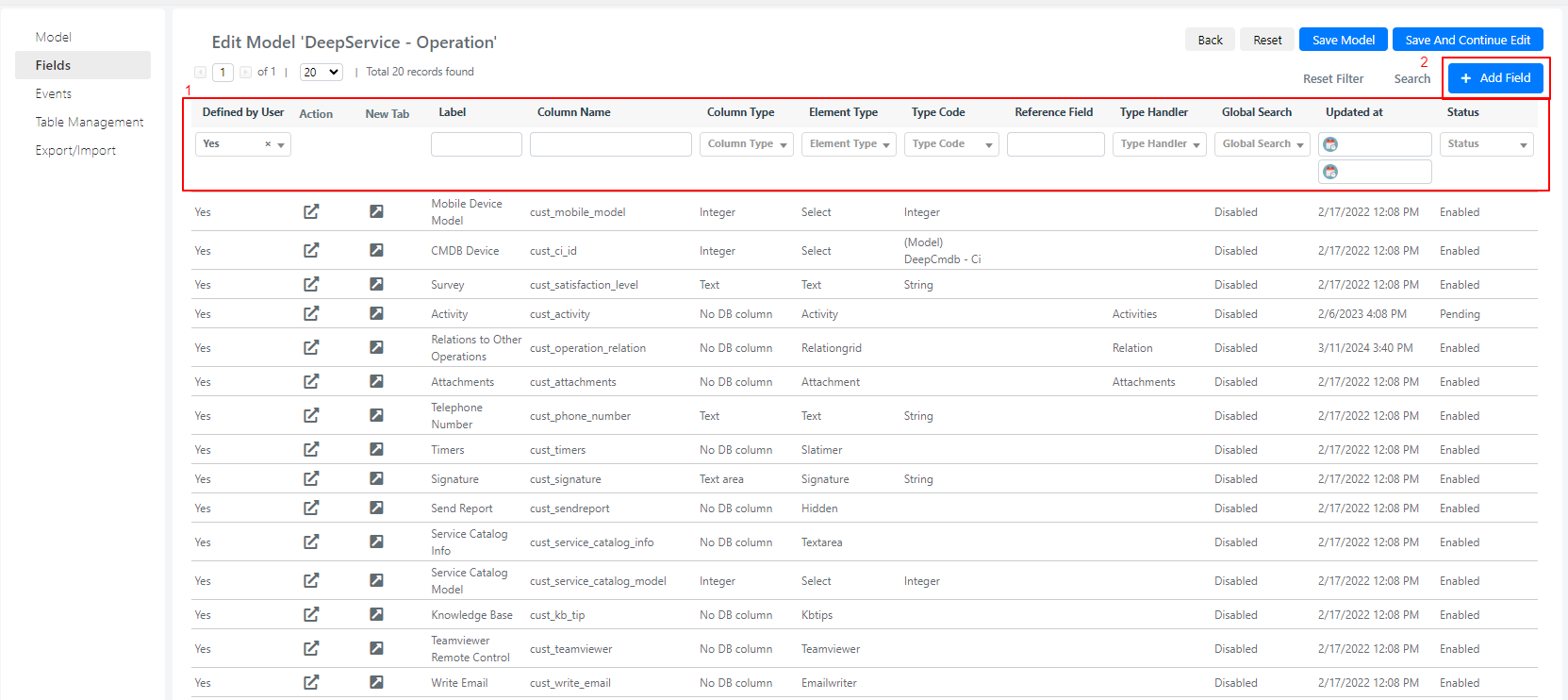Screen dimensions: 1568x700
Task: Open the Model section
Action: 54,37
